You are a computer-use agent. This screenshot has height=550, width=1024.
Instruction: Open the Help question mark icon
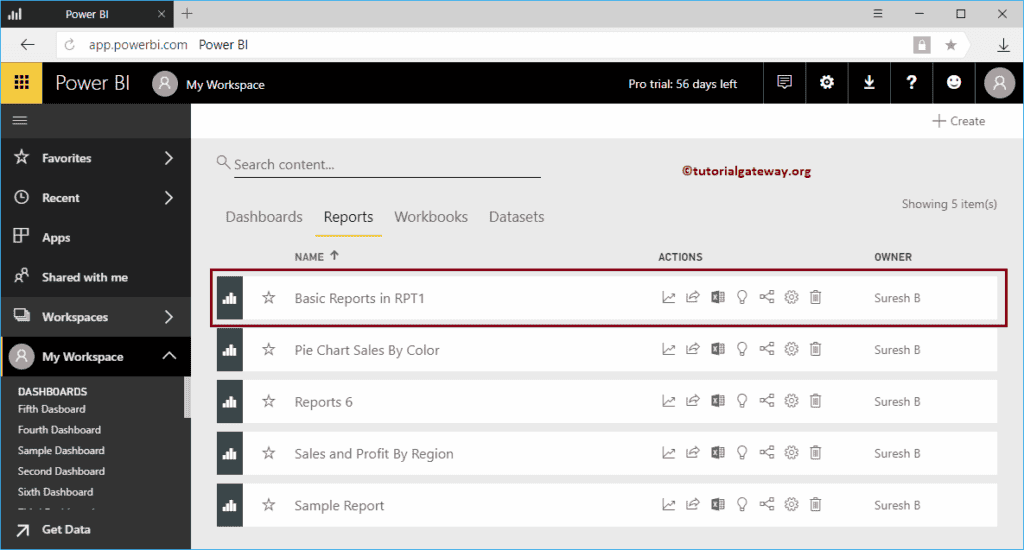click(912, 82)
